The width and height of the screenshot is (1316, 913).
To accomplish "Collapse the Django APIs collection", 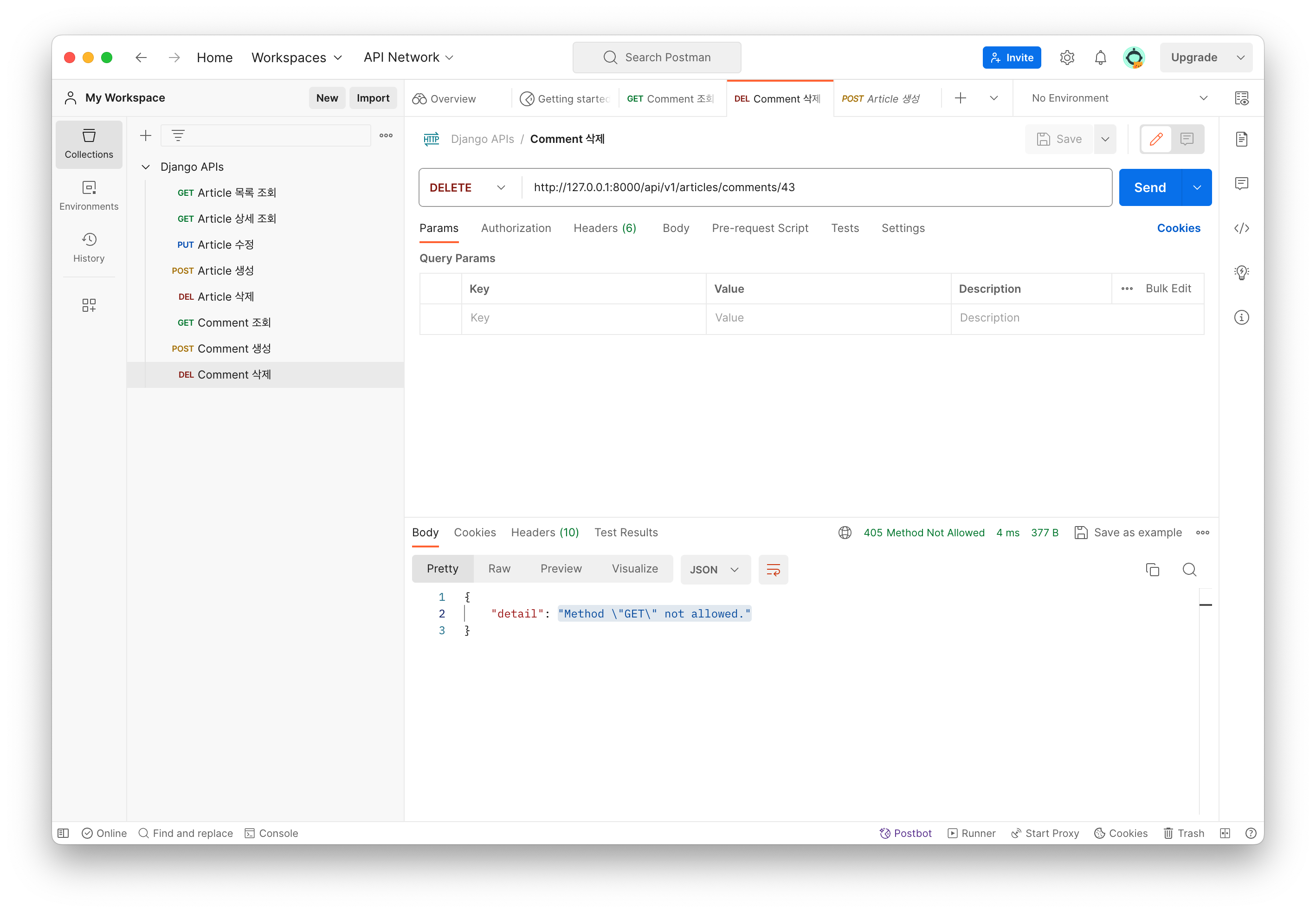I will coord(146,167).
